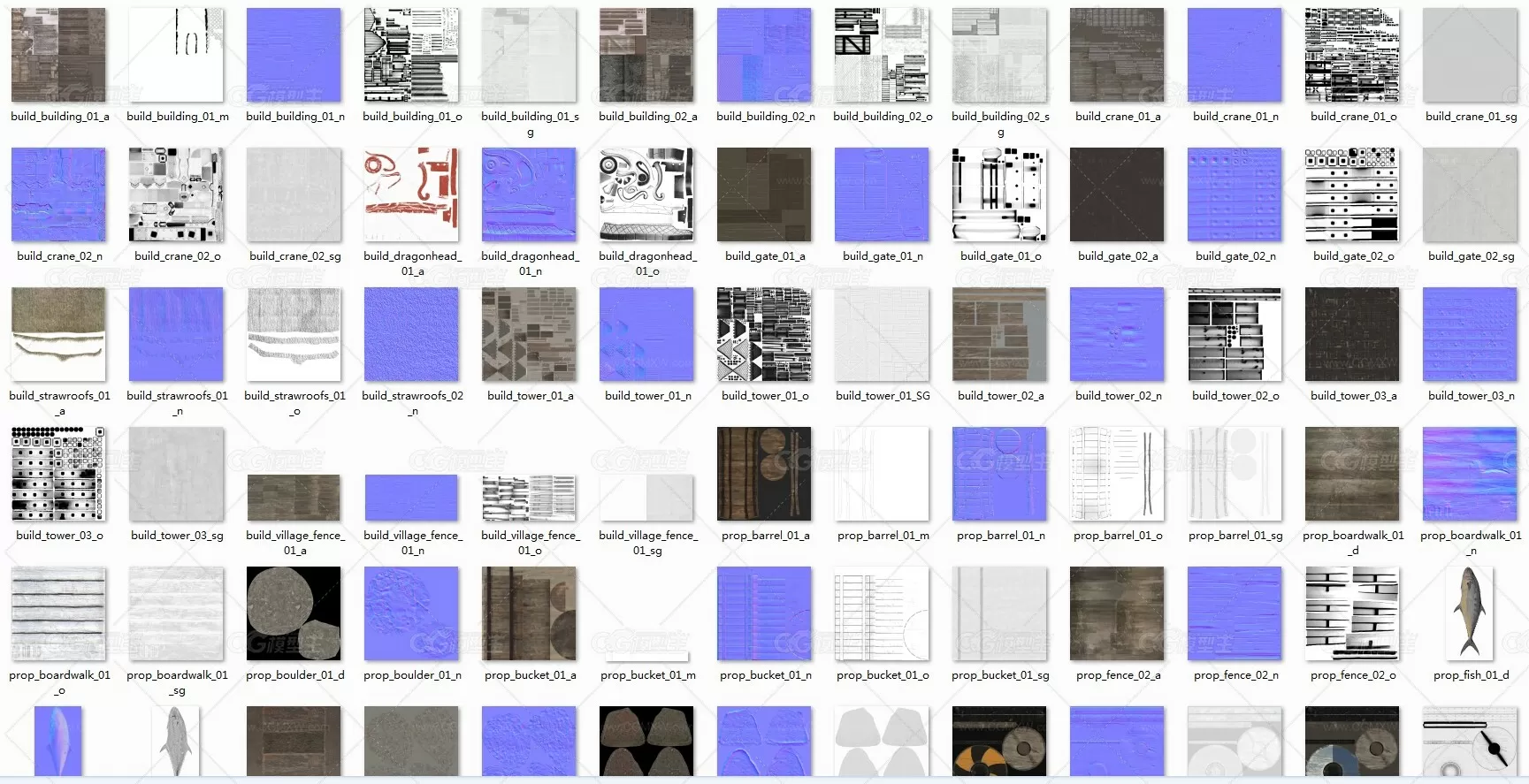The image size is (1529, 784).
Task: Select the build_tower_03_o thumbnail
Action: click(58, 474)
